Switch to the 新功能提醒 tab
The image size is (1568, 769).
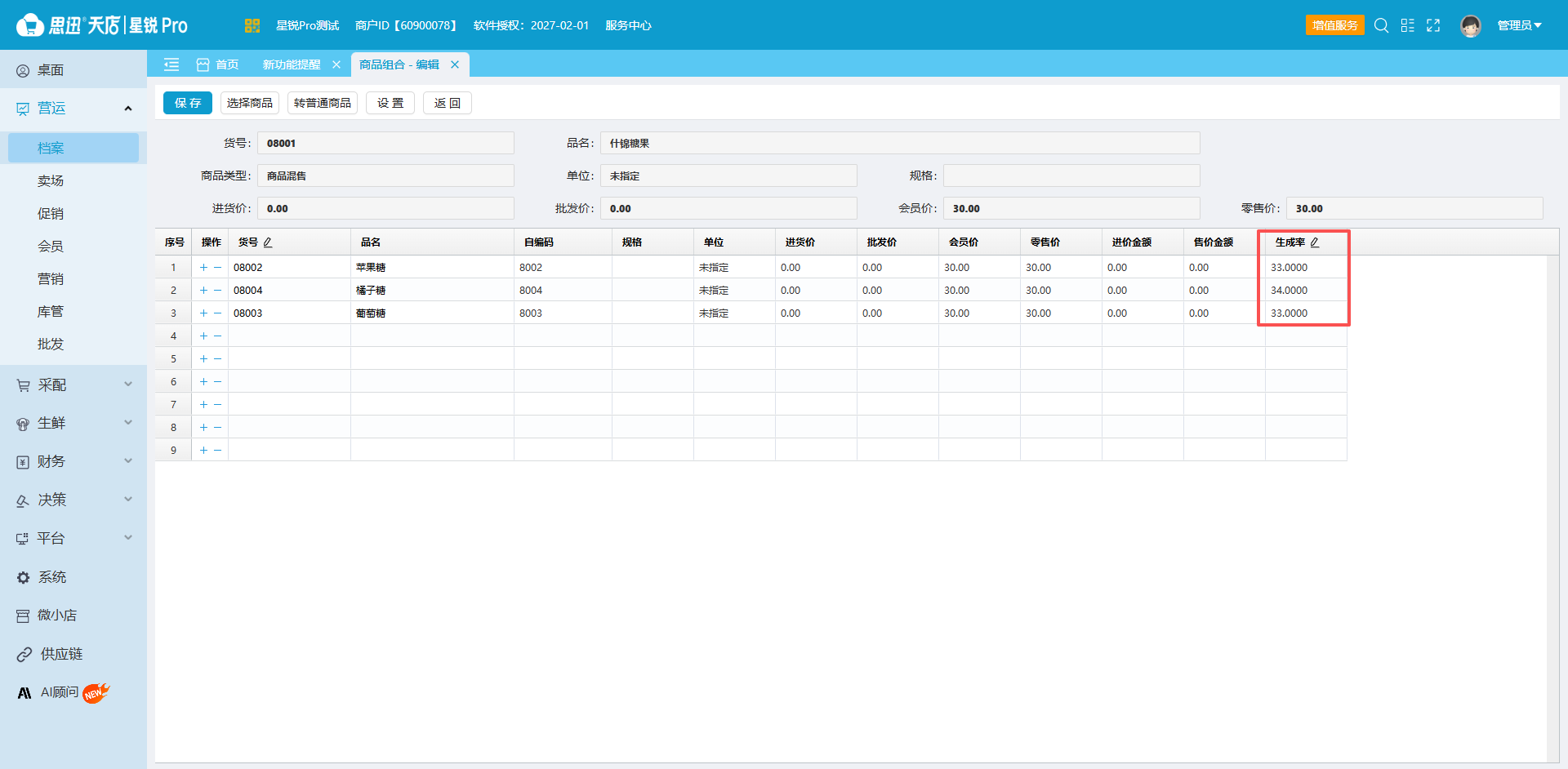point(292,64)
